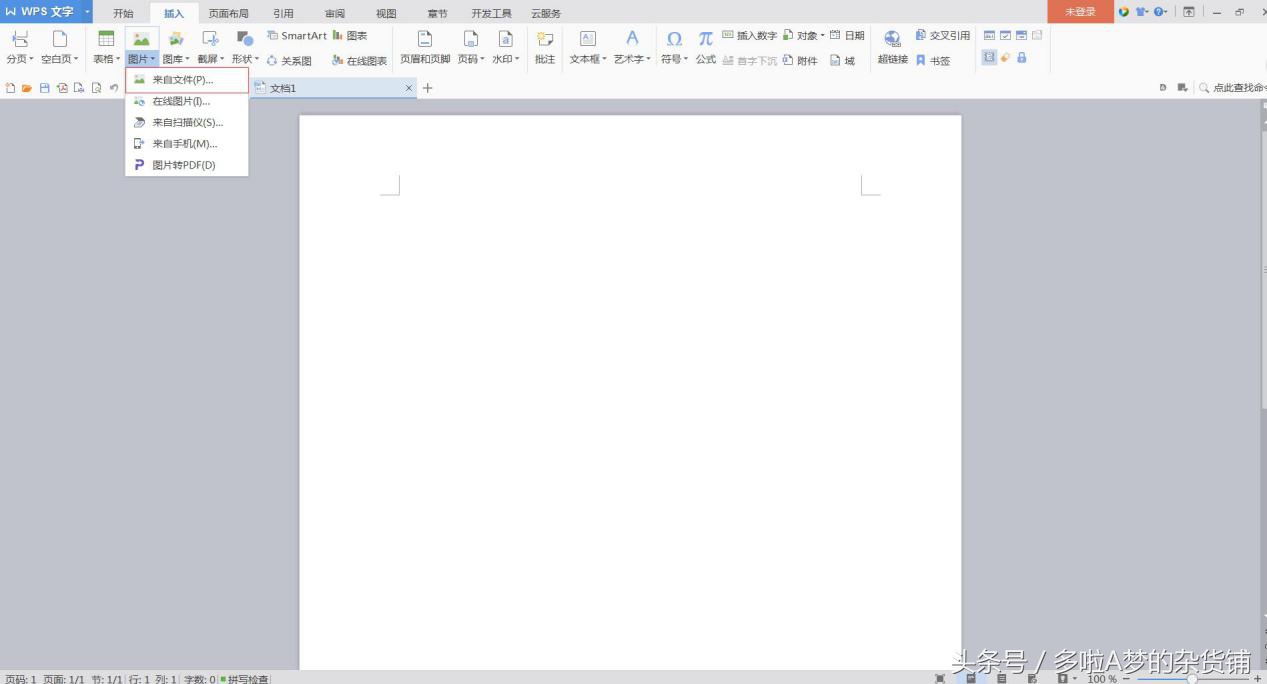Expand the 页码 dropdown arrow
1267x684 pixels.
[x=482, y=60]
